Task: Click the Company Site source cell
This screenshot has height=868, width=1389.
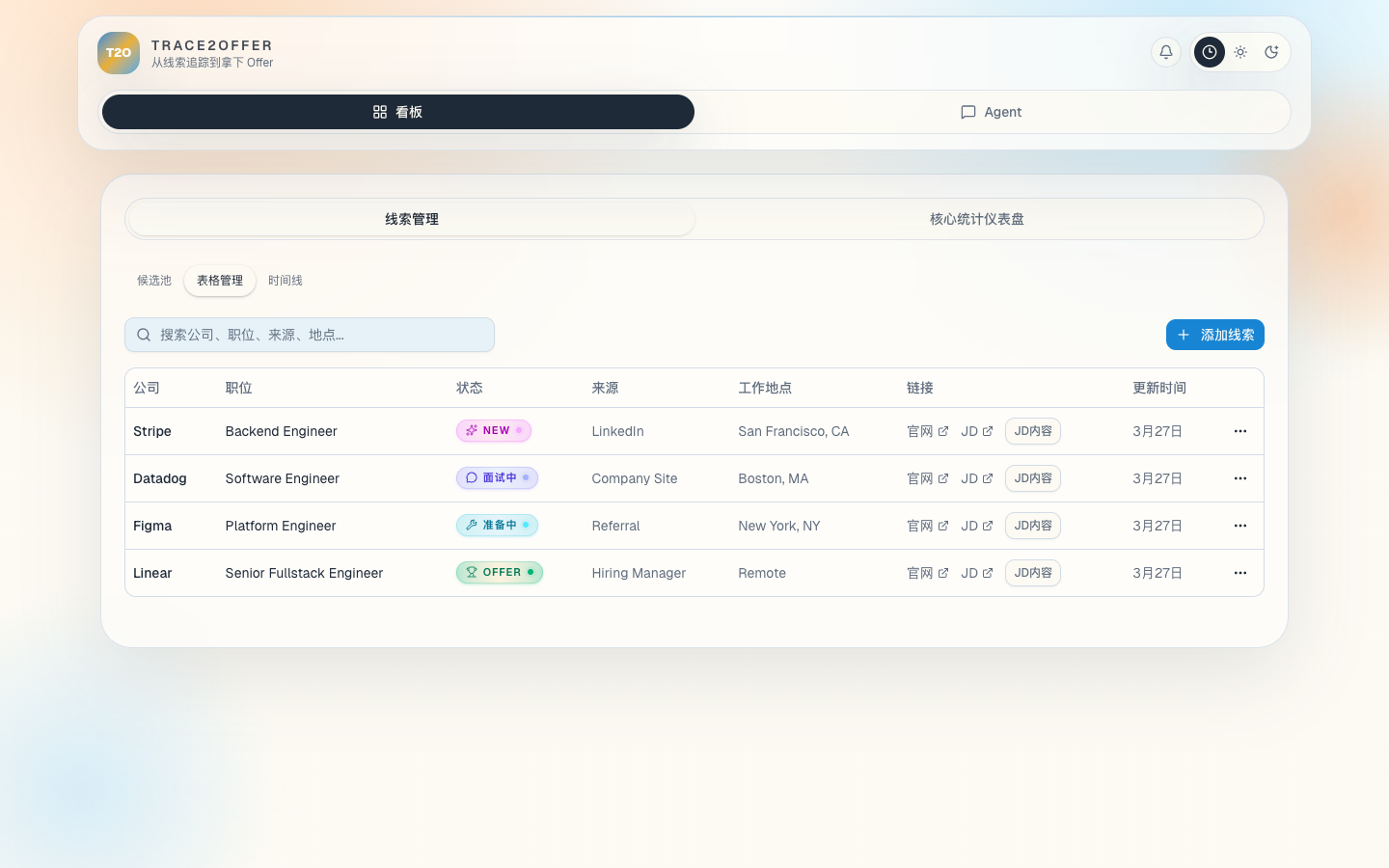Action: pos(635,478)
